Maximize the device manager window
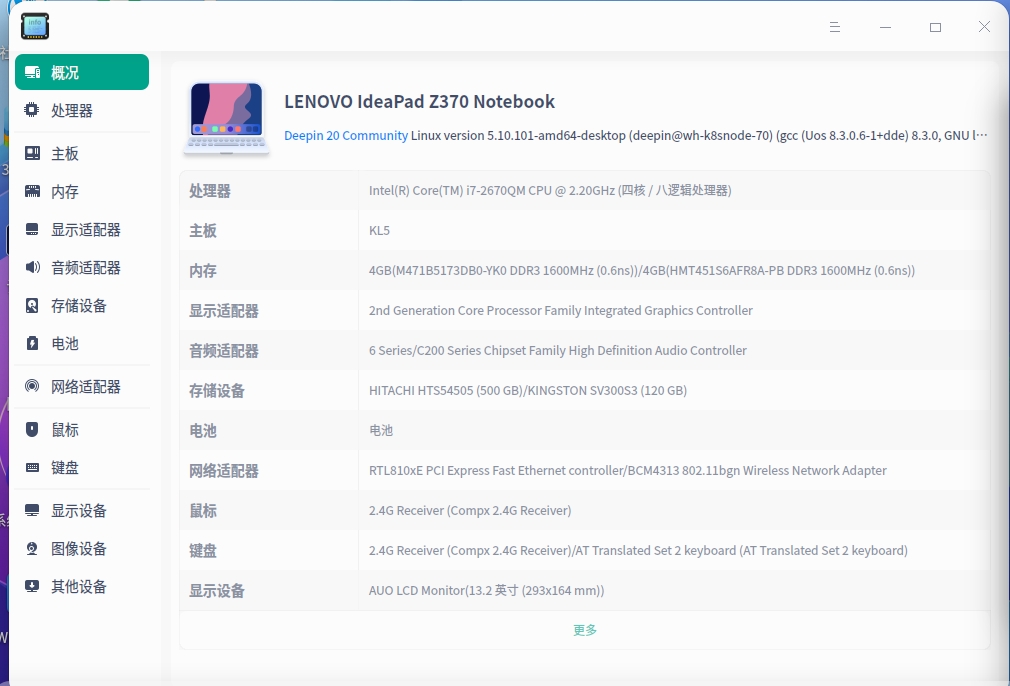 935,27
